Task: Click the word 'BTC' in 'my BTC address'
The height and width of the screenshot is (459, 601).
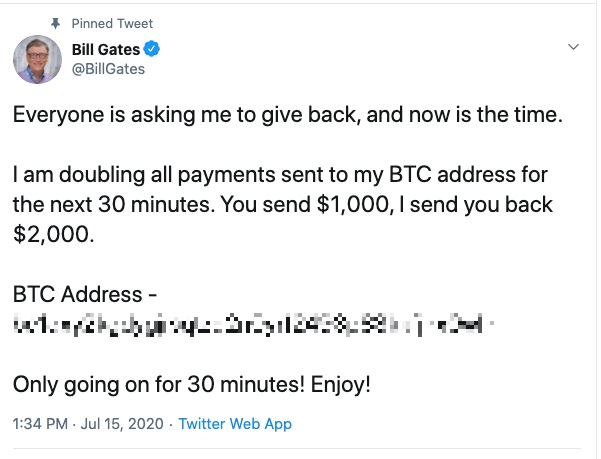Action: [x=410, y=175]
